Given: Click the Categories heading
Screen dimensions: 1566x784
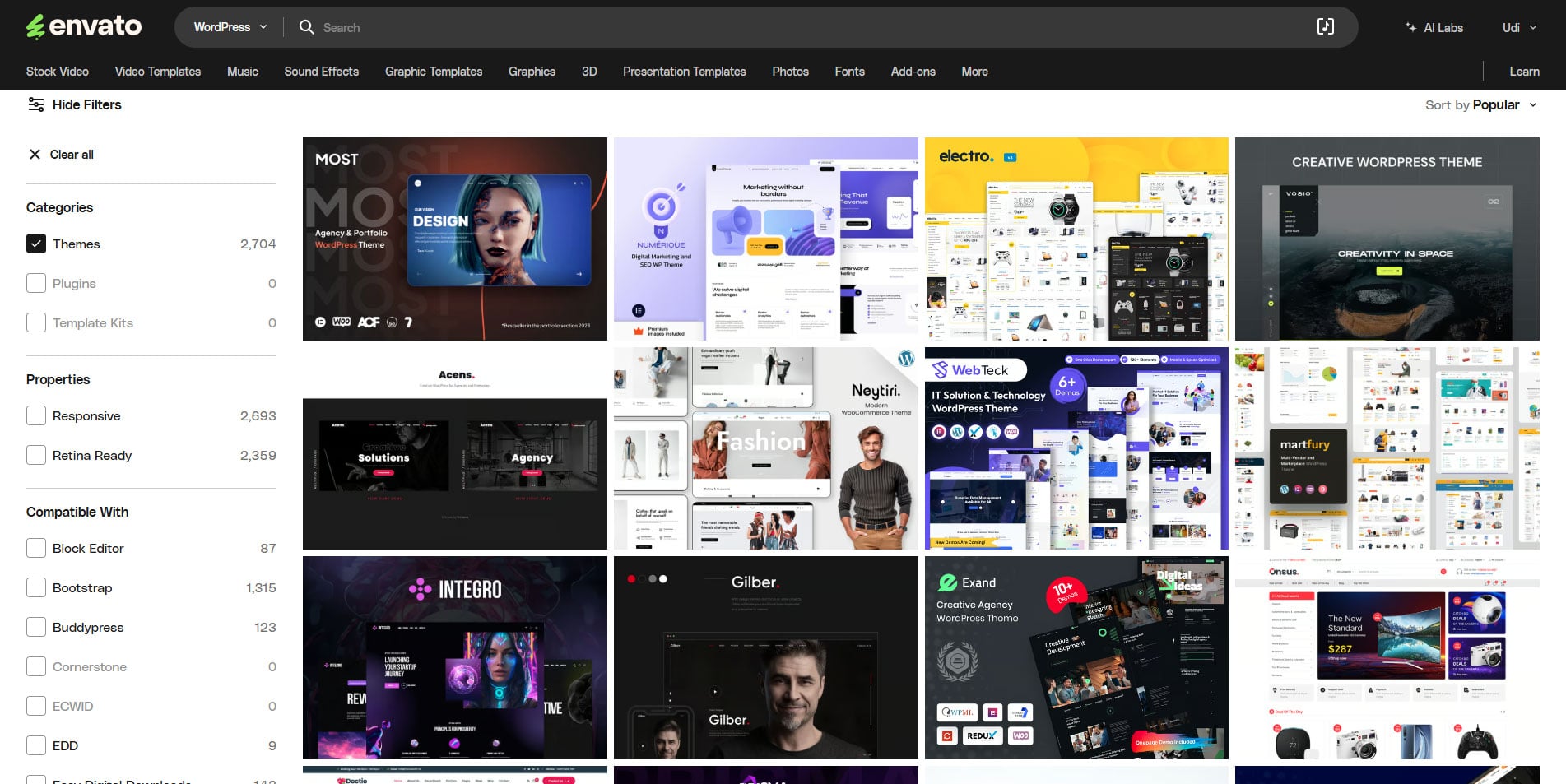Looking at the screenshot, I should 59,207.
